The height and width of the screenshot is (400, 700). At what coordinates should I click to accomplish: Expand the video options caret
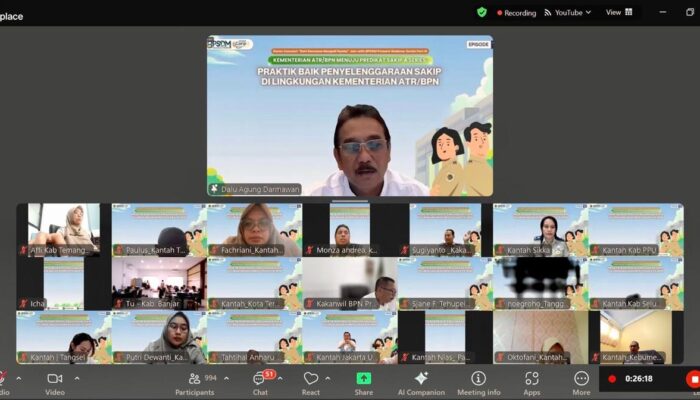(77, 379)
